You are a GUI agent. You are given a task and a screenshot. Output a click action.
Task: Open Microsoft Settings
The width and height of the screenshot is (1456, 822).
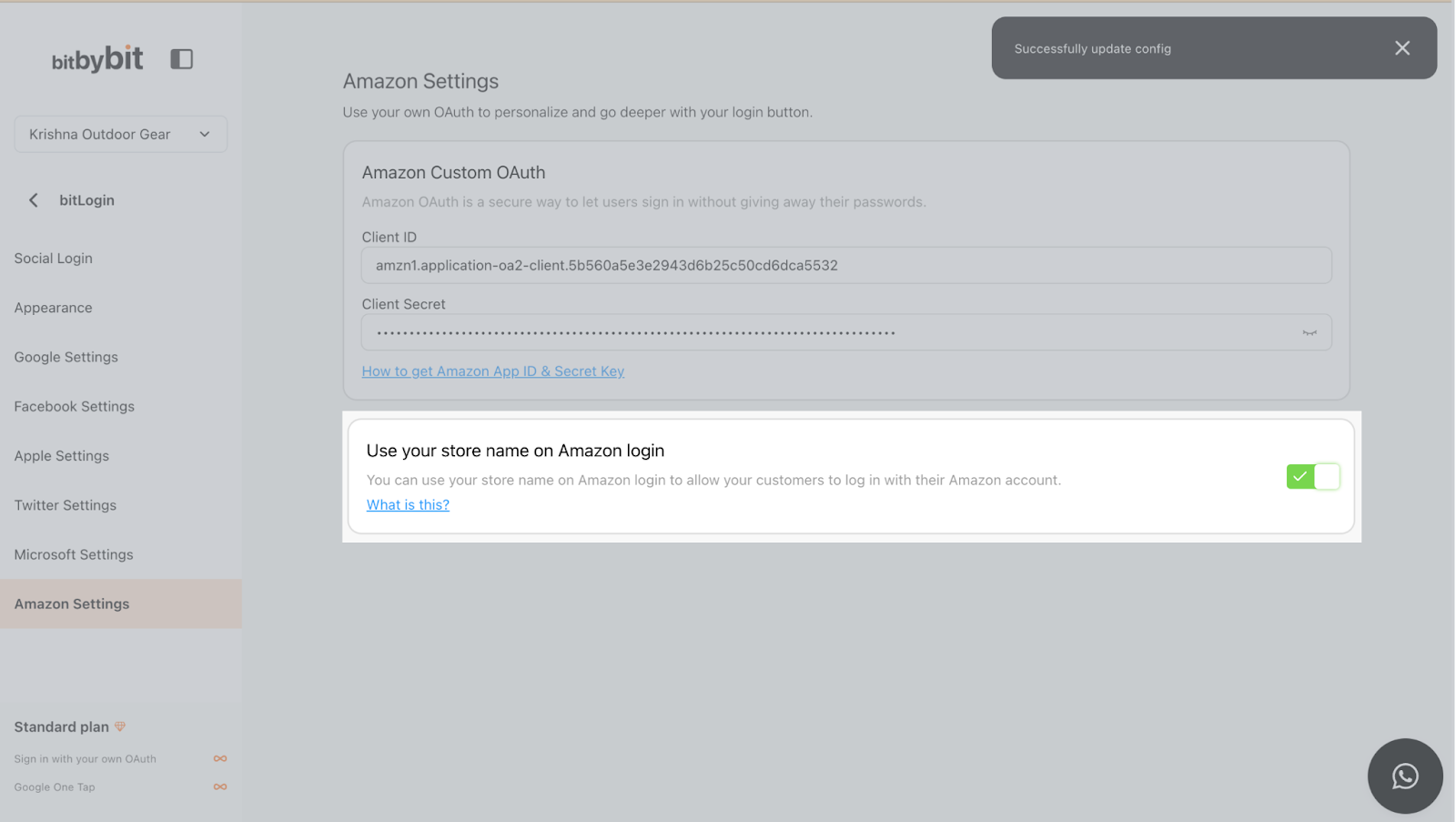[74, 554]
